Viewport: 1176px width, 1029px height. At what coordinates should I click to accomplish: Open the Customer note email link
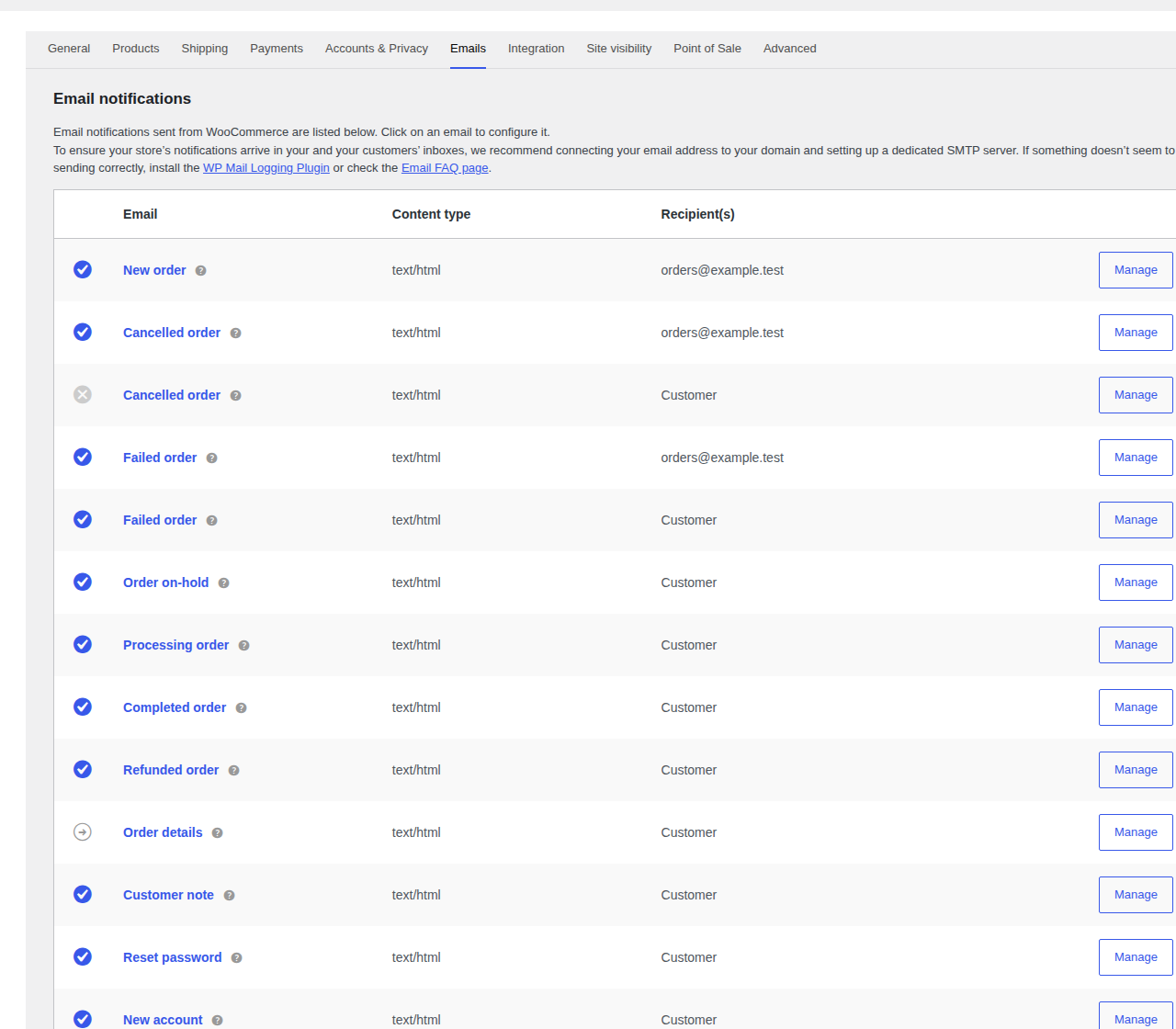click(x=168, y=895)
